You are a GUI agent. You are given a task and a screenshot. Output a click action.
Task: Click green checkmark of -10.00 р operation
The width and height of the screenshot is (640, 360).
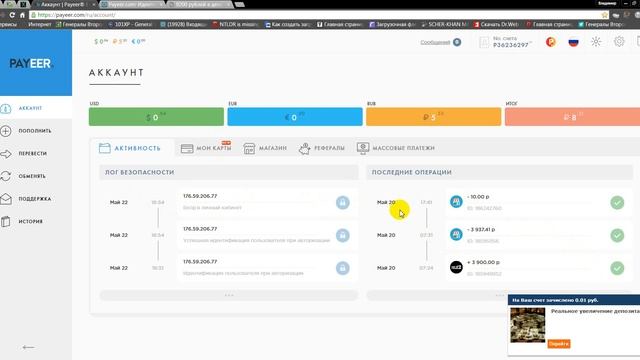(617, 202)
